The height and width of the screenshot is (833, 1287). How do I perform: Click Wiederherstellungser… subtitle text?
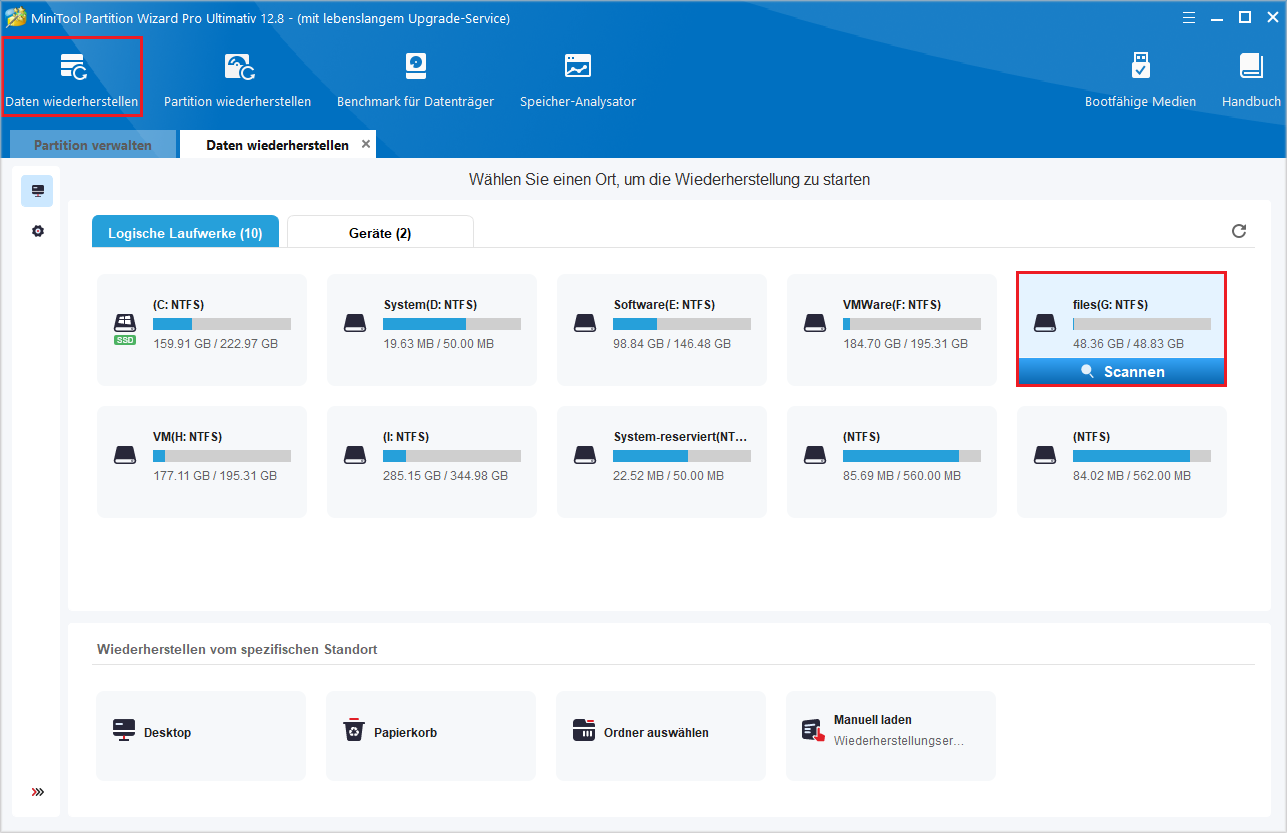click(898, 742)
